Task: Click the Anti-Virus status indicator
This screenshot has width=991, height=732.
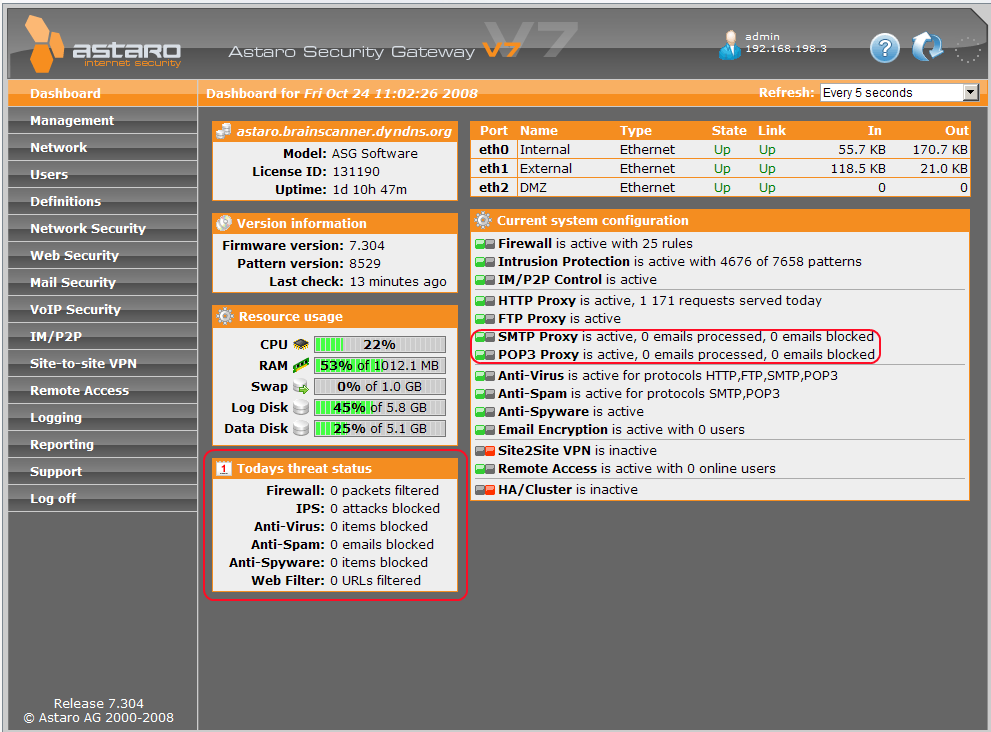Action: point(485,376)
